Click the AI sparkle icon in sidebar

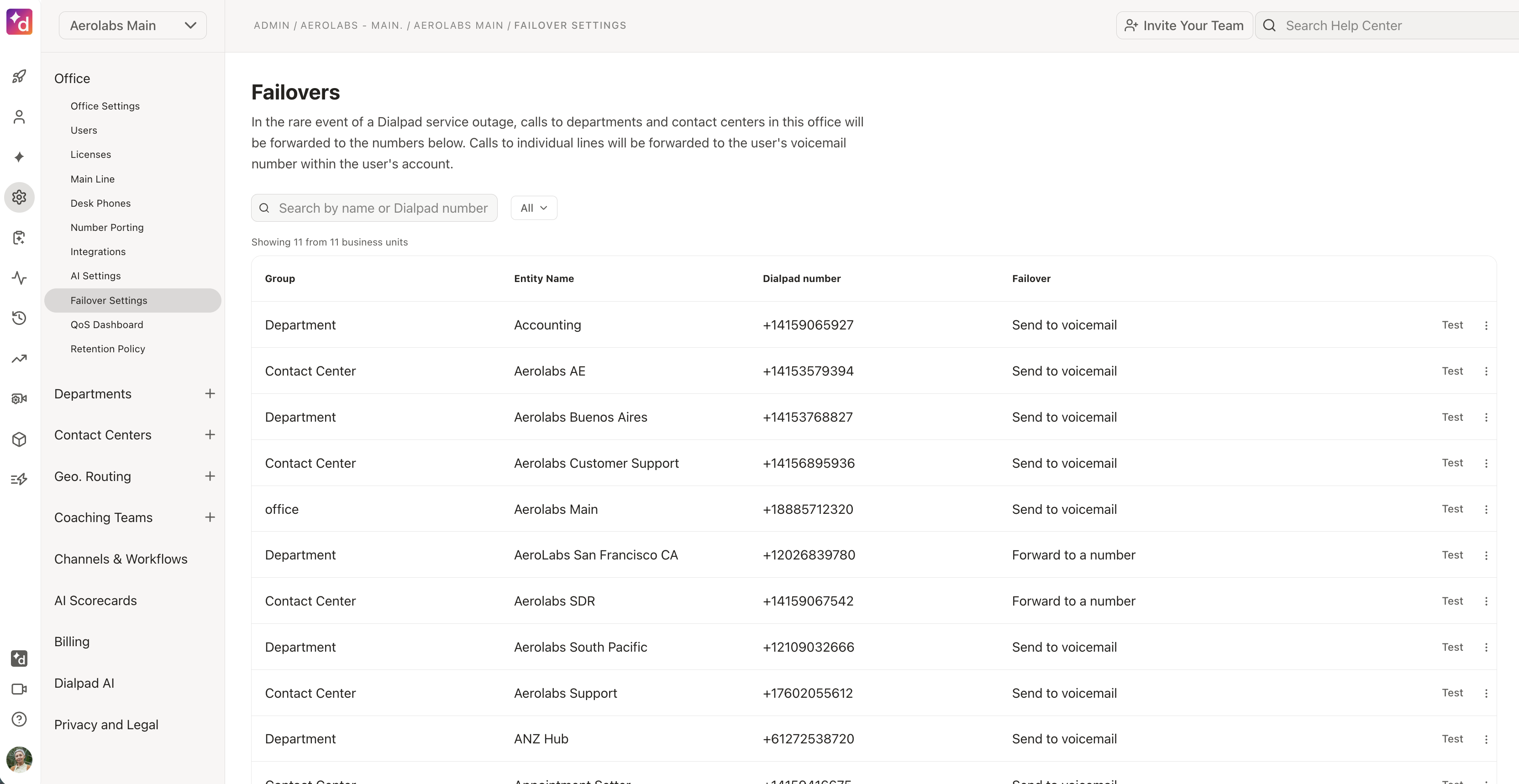coord(20,157)
